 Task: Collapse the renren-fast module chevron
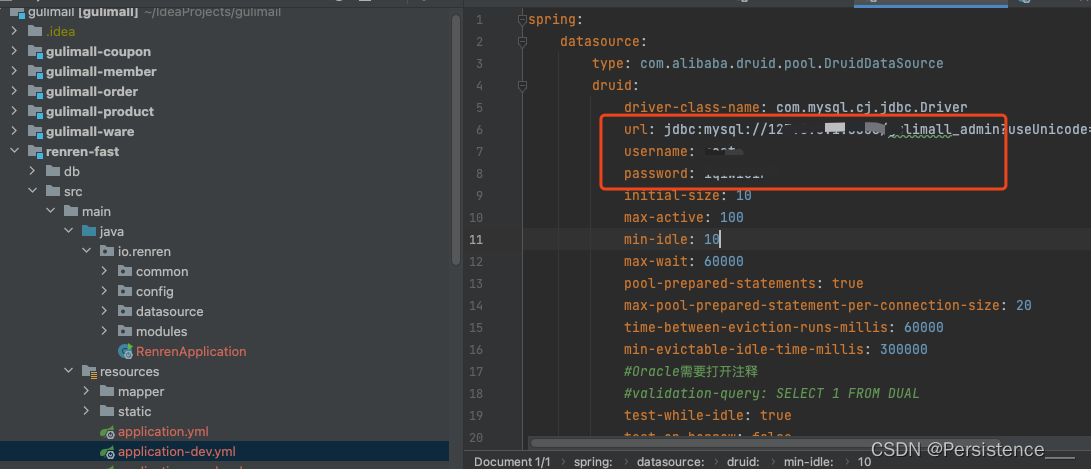click(15, 152)
